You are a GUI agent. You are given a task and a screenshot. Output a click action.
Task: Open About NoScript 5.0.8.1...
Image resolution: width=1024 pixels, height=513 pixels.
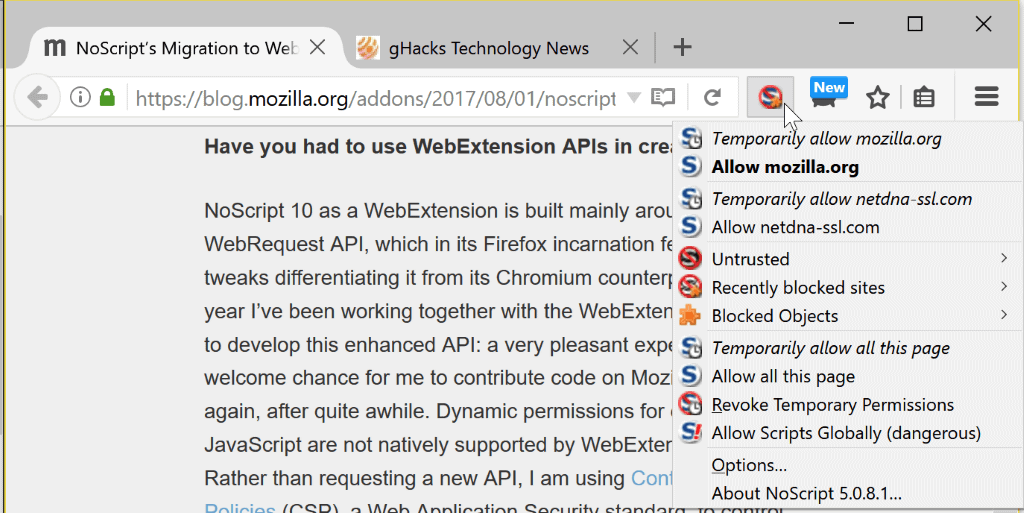[847, 493]
